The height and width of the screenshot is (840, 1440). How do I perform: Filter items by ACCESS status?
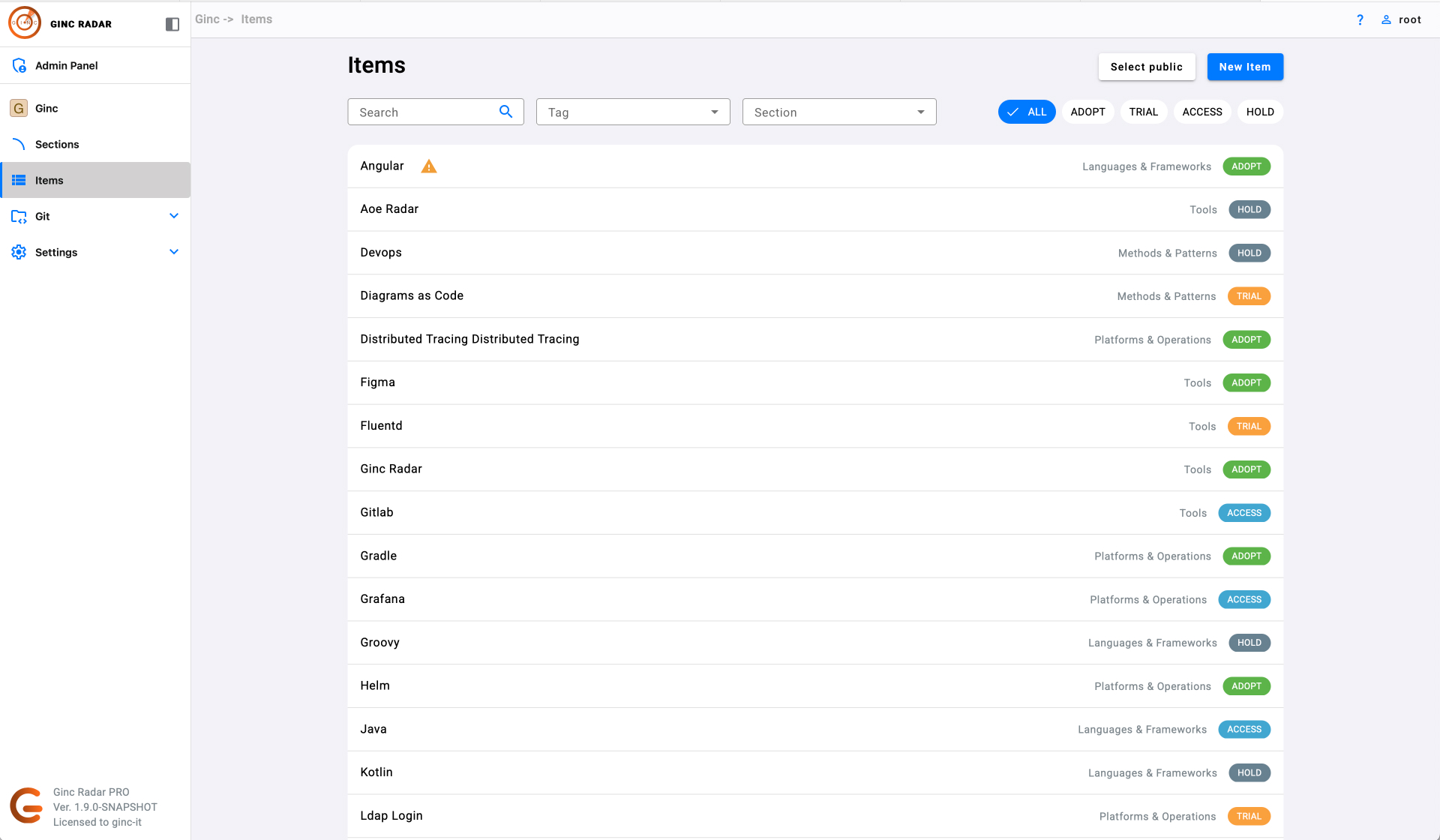pyautogui.click(x=1202, y=112)
